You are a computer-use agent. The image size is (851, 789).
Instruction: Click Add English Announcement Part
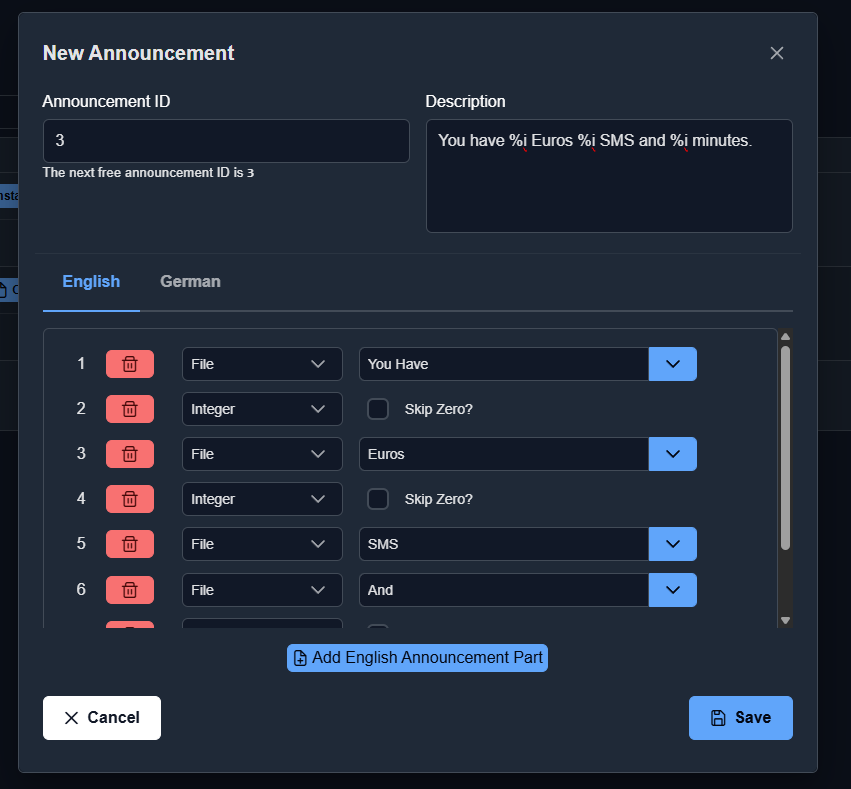click(417, 658)
